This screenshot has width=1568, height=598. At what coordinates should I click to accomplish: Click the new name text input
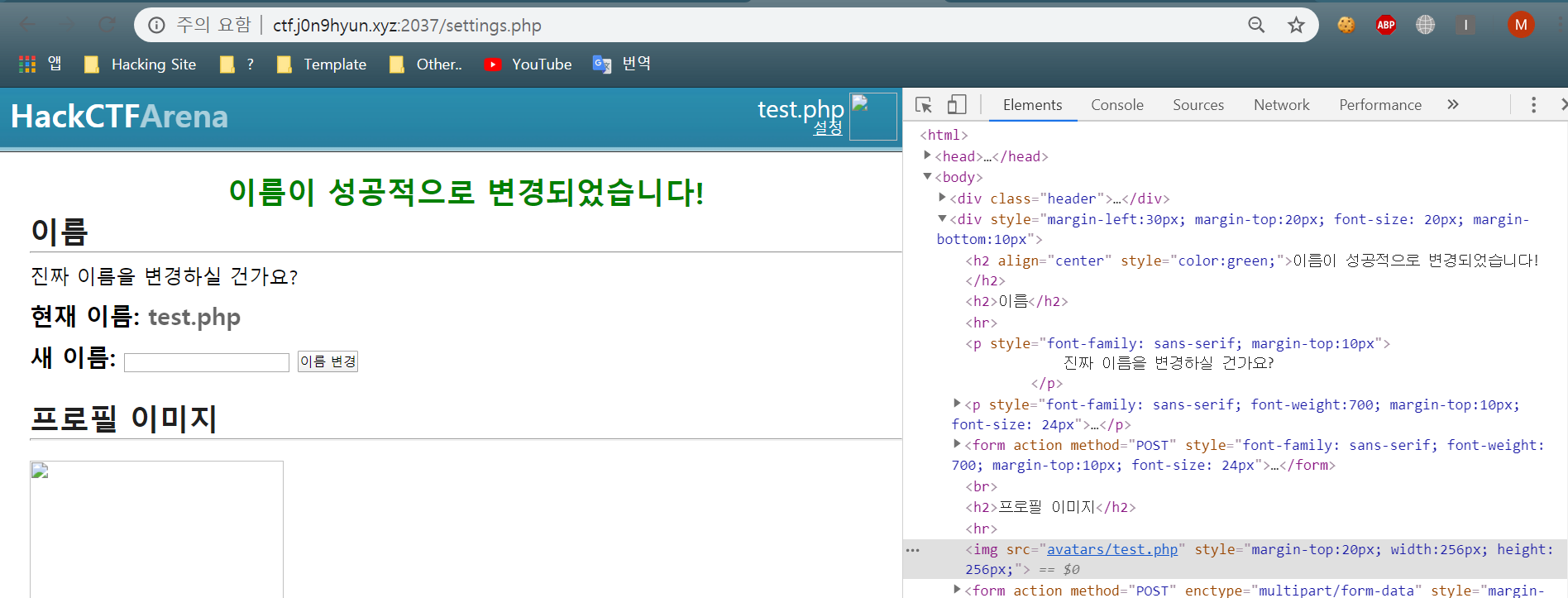[x=207, y=362]
